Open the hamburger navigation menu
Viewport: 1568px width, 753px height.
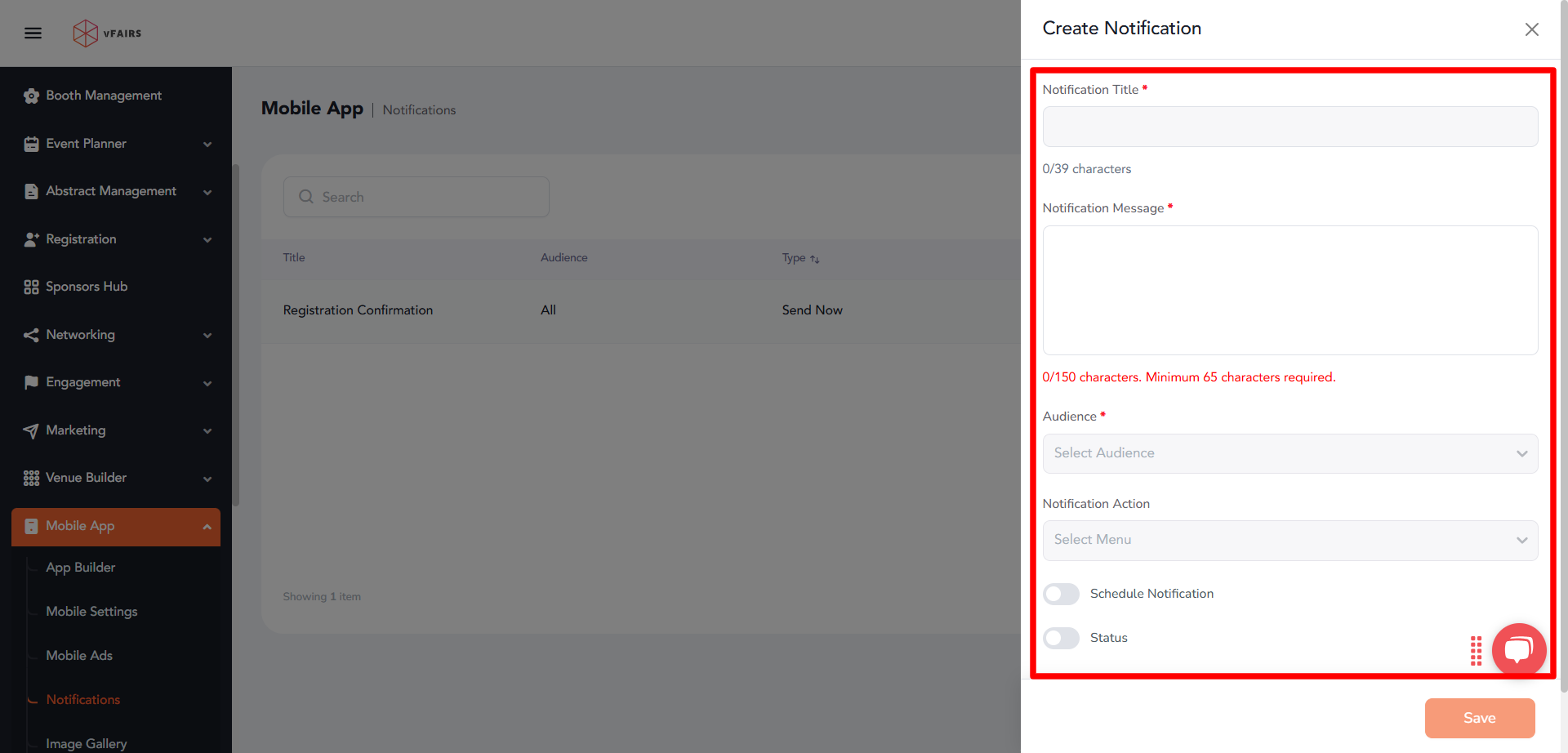point(33,33)
